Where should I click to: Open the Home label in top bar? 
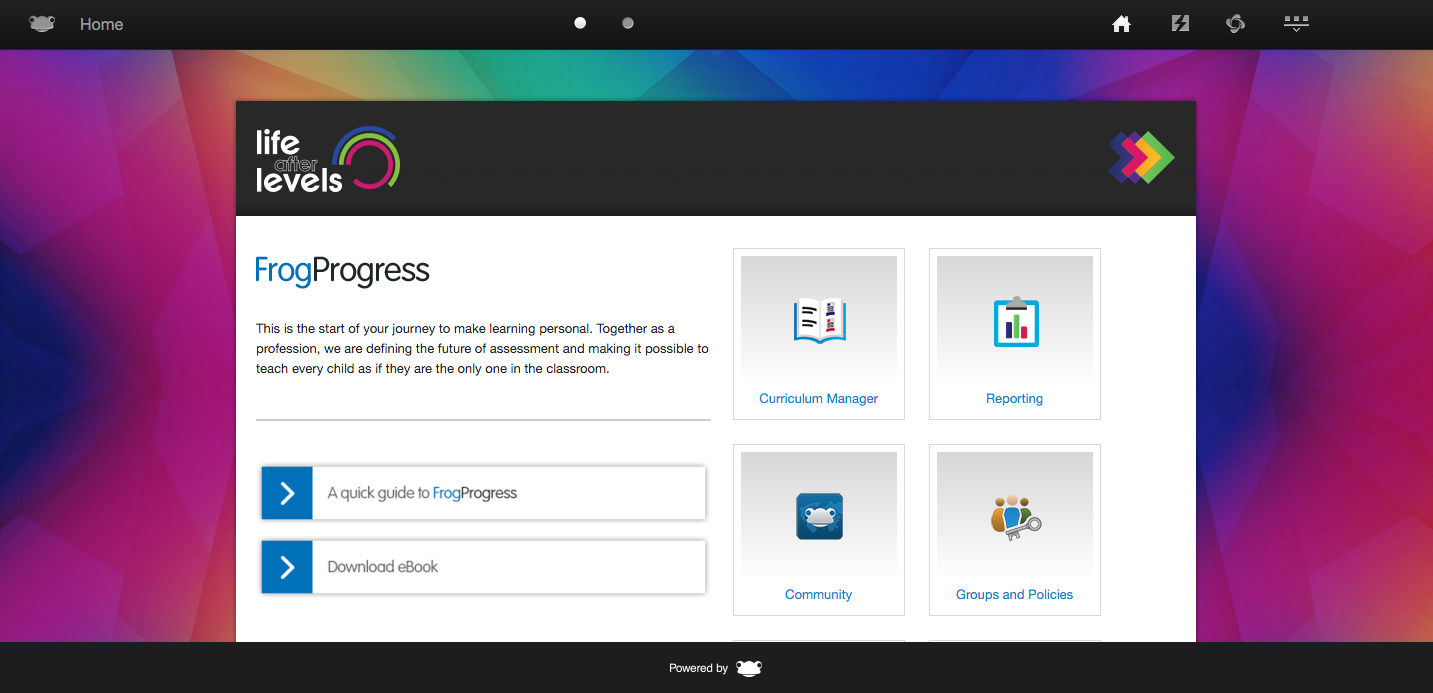coord(101,24)
